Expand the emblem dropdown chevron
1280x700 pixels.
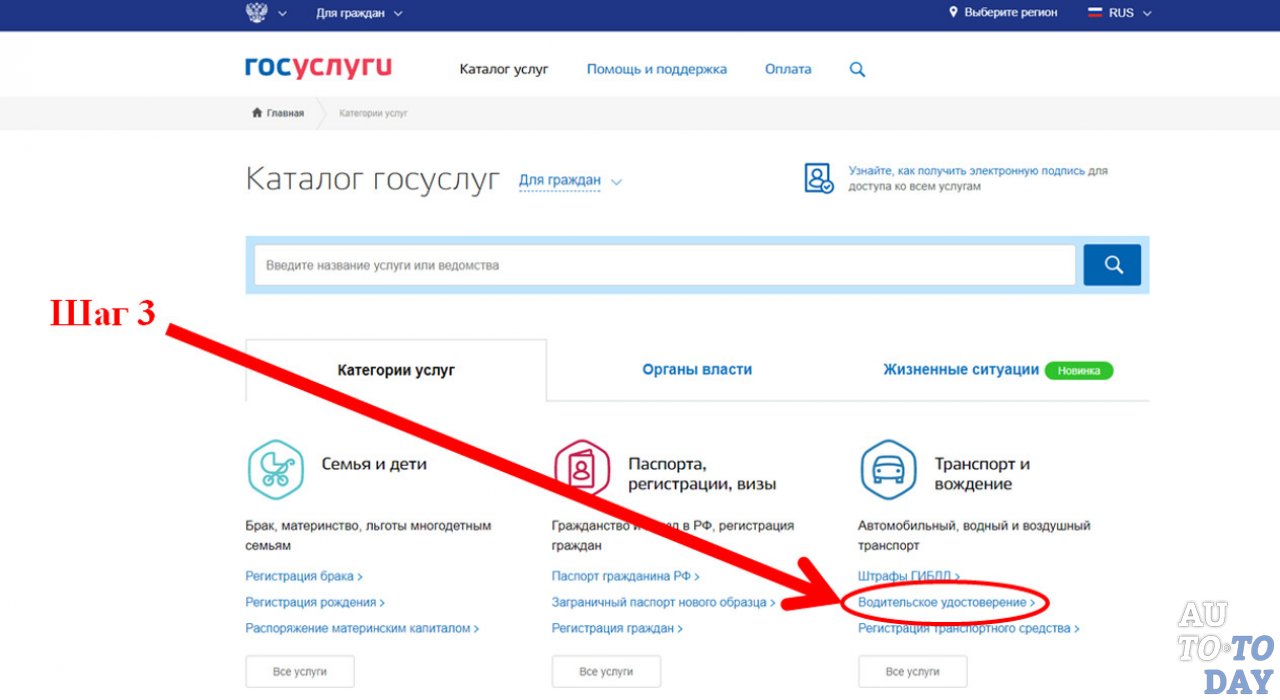[x=282, y=13]
